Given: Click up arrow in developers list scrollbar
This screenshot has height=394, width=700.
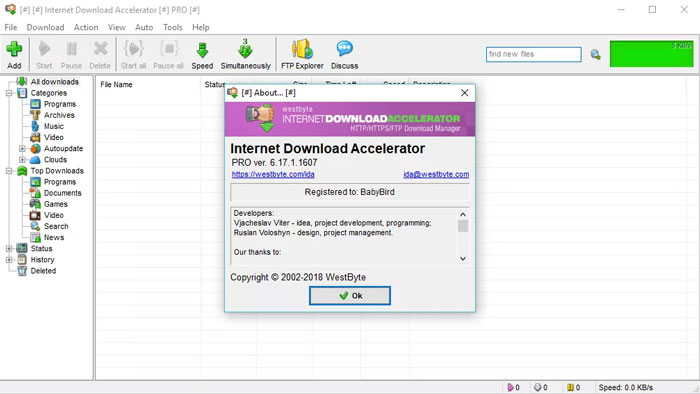Looking at the screenshot, I should tap(463, 214).
